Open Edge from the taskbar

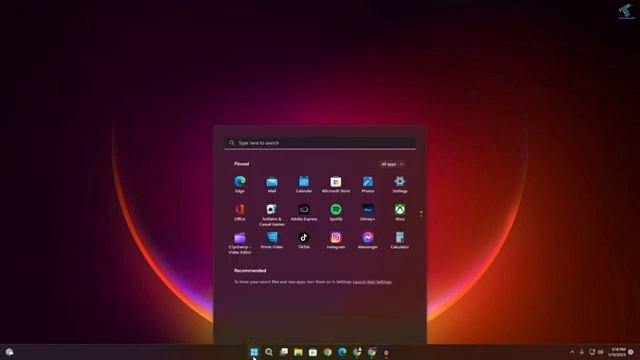pyautogui.click(x=342, y=352)
